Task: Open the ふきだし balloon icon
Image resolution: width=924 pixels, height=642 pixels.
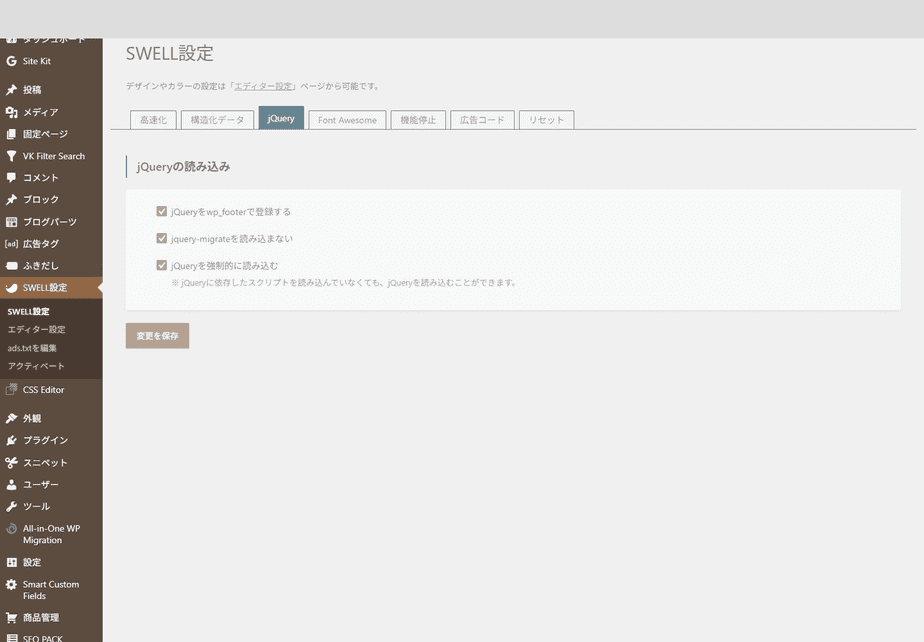Action: (x=11, y=265)
